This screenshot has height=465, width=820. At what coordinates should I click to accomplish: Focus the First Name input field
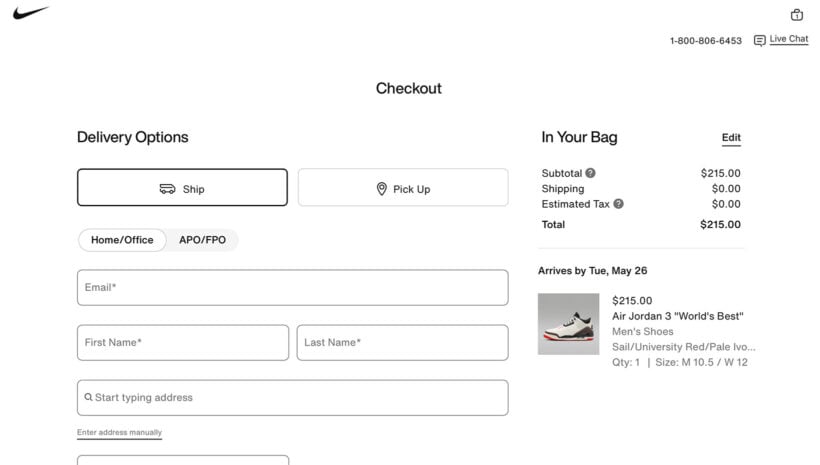click(183, 343)
